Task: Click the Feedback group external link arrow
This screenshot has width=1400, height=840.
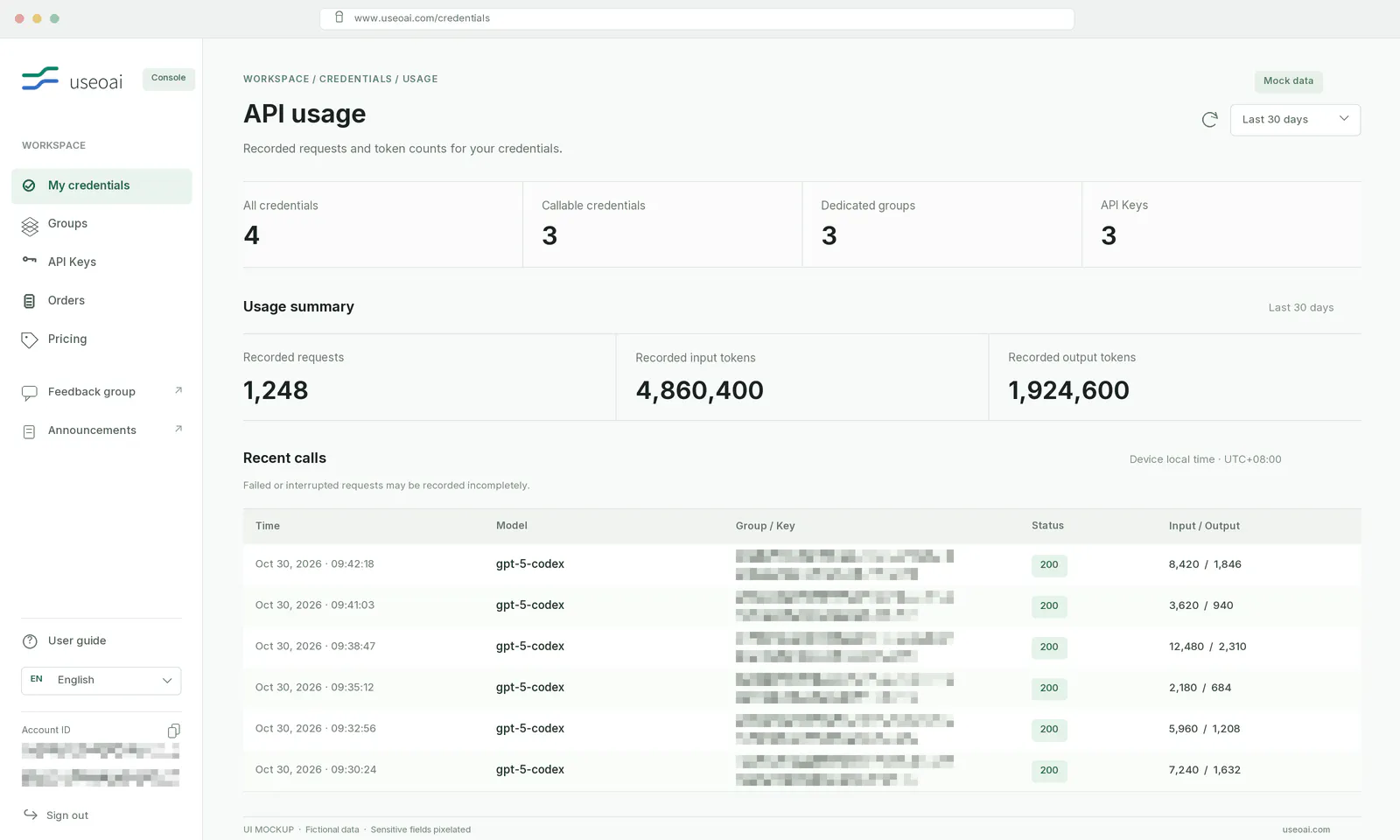Action: click(x=178, y=390)
